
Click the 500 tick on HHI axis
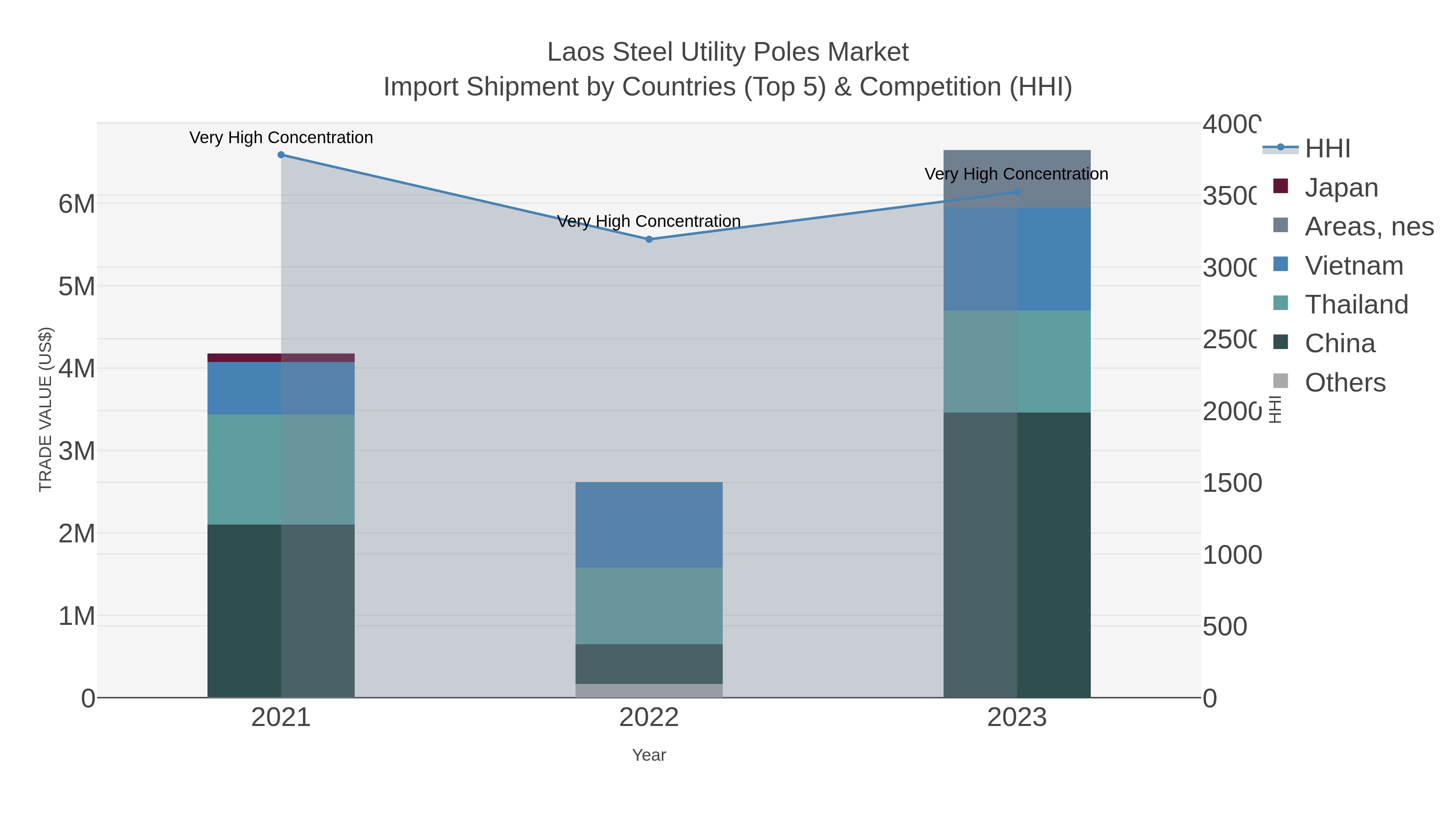tap(1225, 627)
